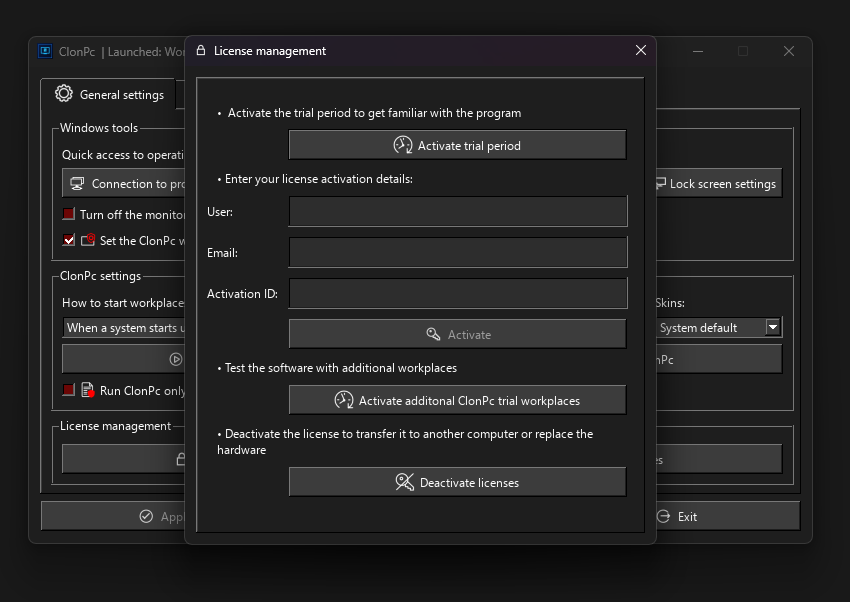Click clock icon on additional trial workplaces button
850x602 pixels.
tap(344, 400)
